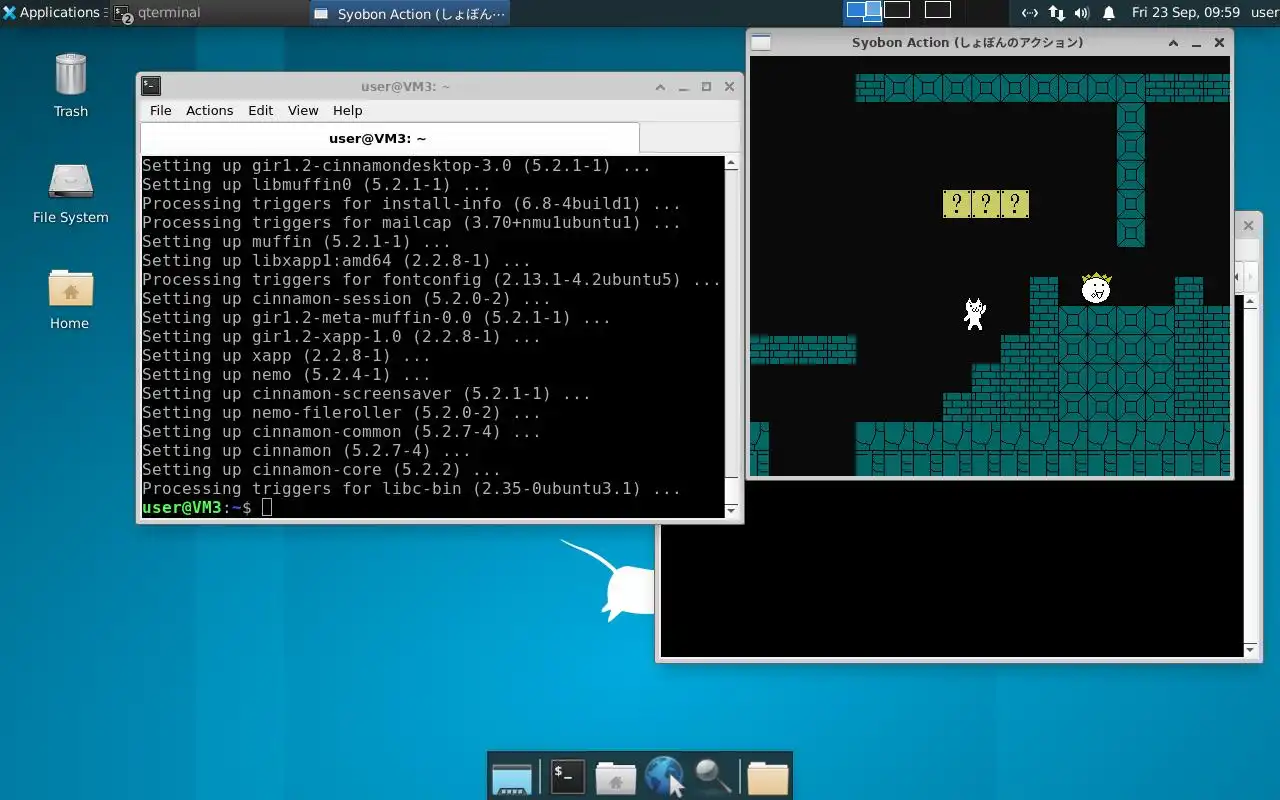The image size is (1280, 800).
Task: Open the Edit menu in qterminal
Action: coord(260,110)
